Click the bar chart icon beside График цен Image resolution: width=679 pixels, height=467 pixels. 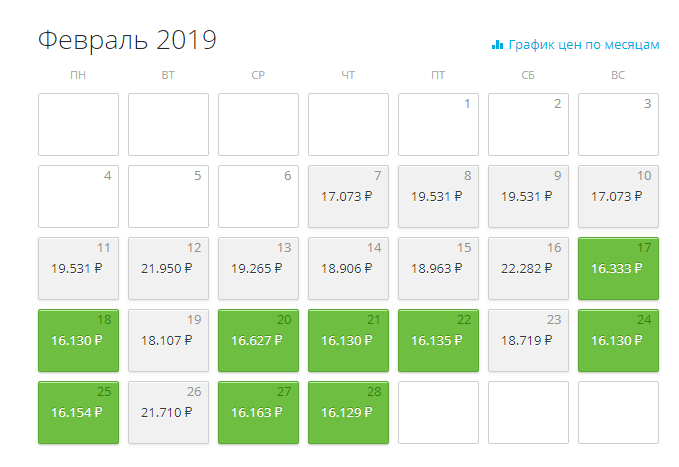point(497,45)
